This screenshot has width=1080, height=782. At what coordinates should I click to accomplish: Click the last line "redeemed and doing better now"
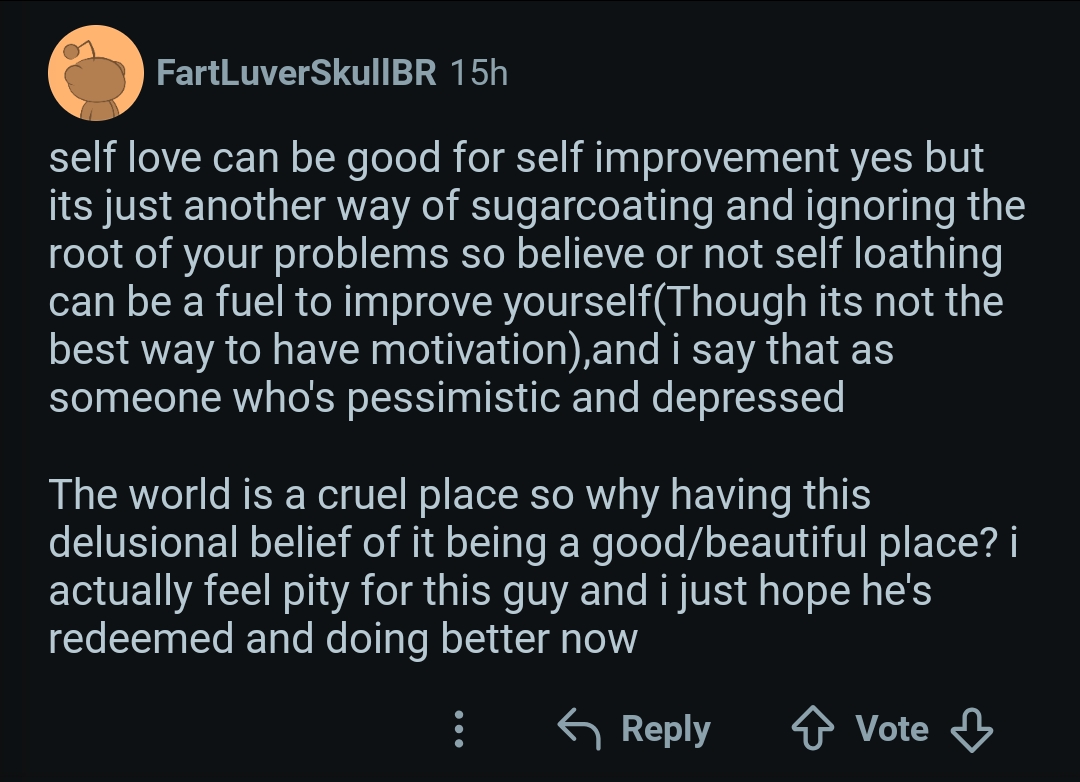[343, 638]
